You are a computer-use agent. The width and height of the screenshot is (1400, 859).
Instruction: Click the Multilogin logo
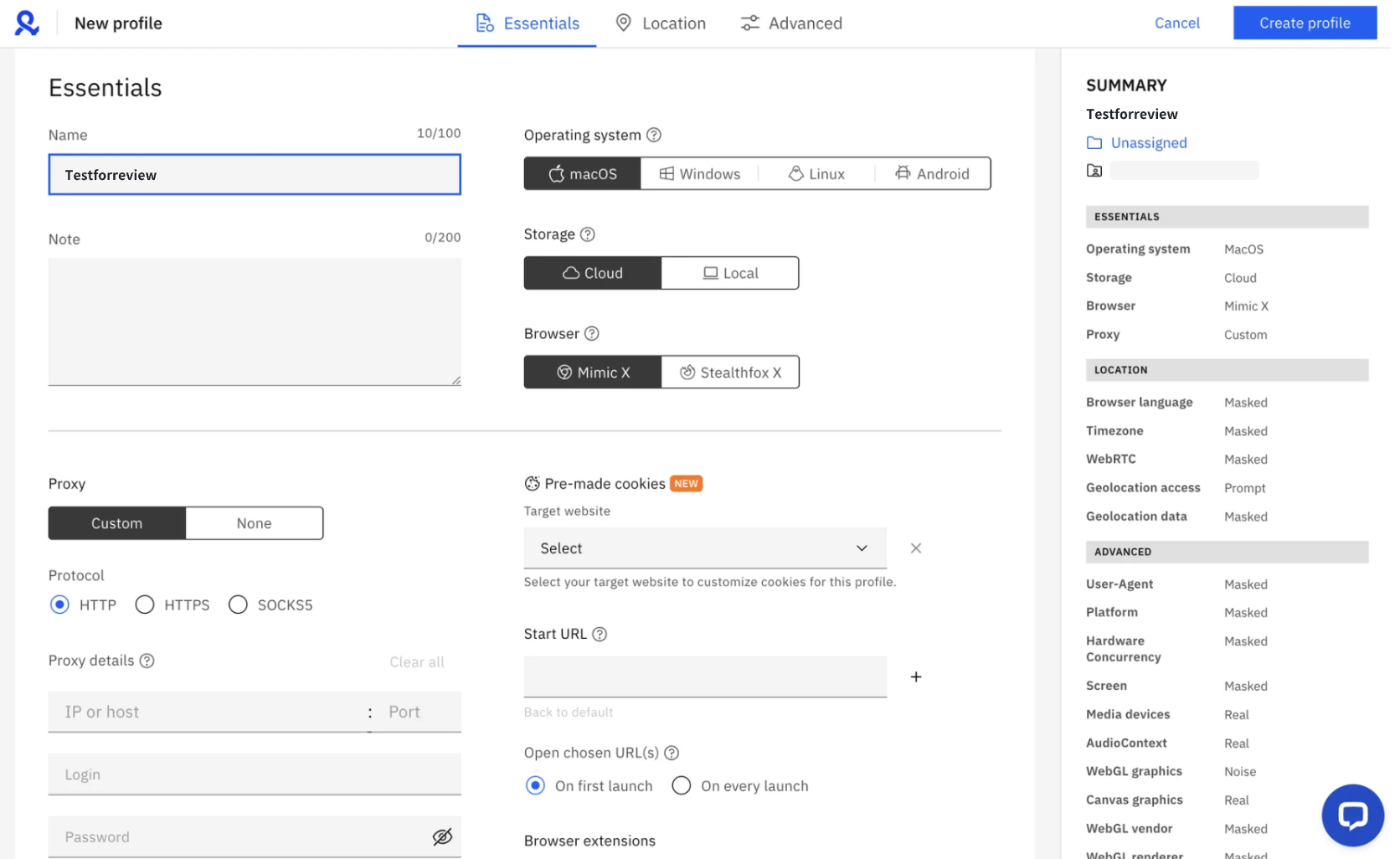26,23
